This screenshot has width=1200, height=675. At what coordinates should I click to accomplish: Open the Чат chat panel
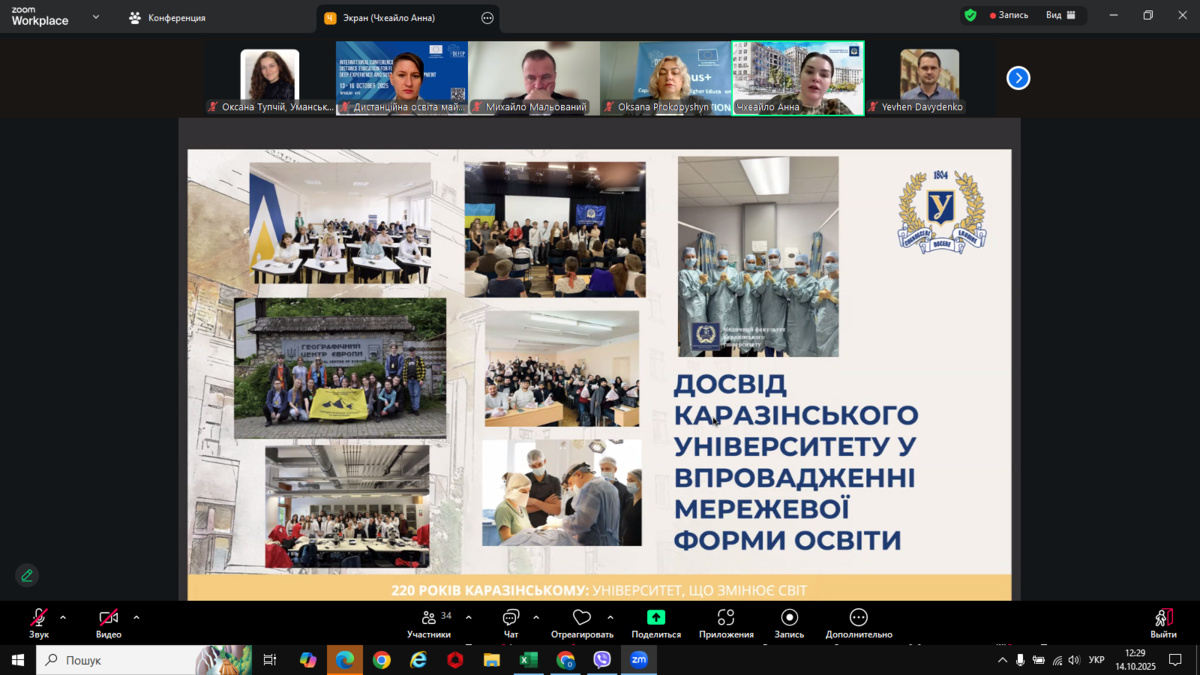click(x=511, y=618)
